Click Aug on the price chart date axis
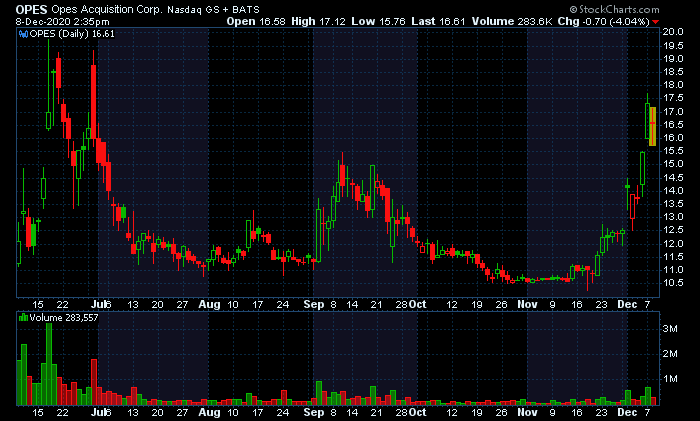The image size is (700, 421). [209, 304]
